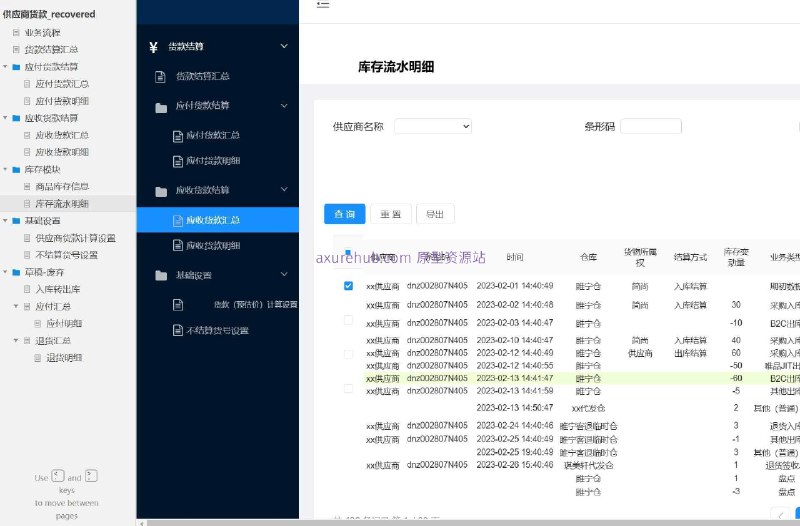Click document icon of 货款(预估价)计算设置
The width and height of the screenshot is (800, 526).
pyautogui.click(x=178, y=305)
